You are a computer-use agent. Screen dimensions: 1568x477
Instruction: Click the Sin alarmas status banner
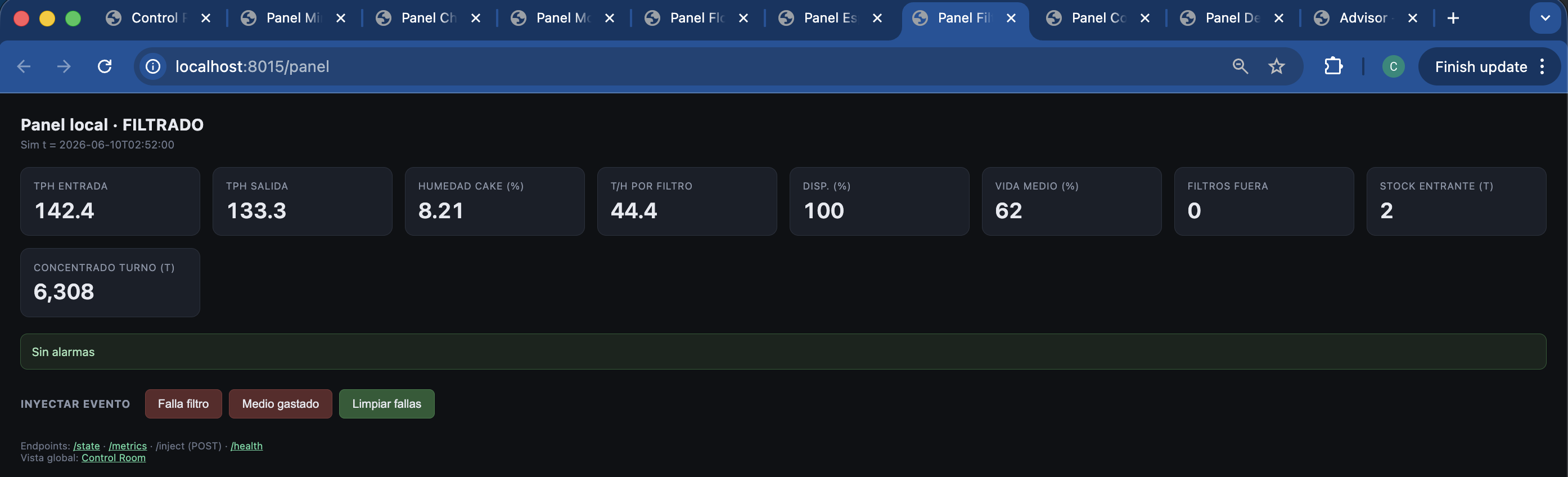(783, 352)
